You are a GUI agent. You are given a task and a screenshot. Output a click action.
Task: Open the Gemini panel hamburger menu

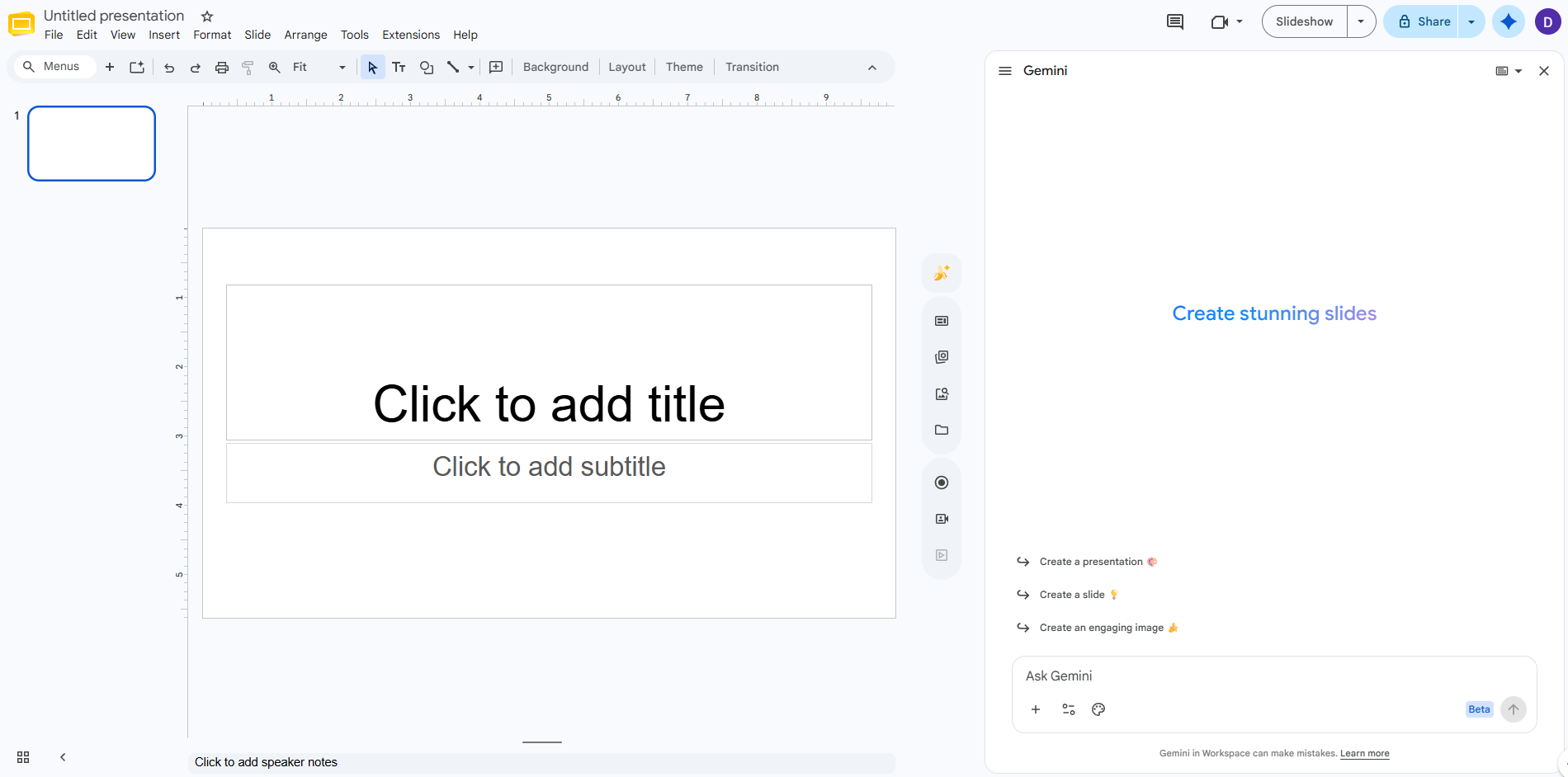pyautogui.click(x=1005, y=71)
